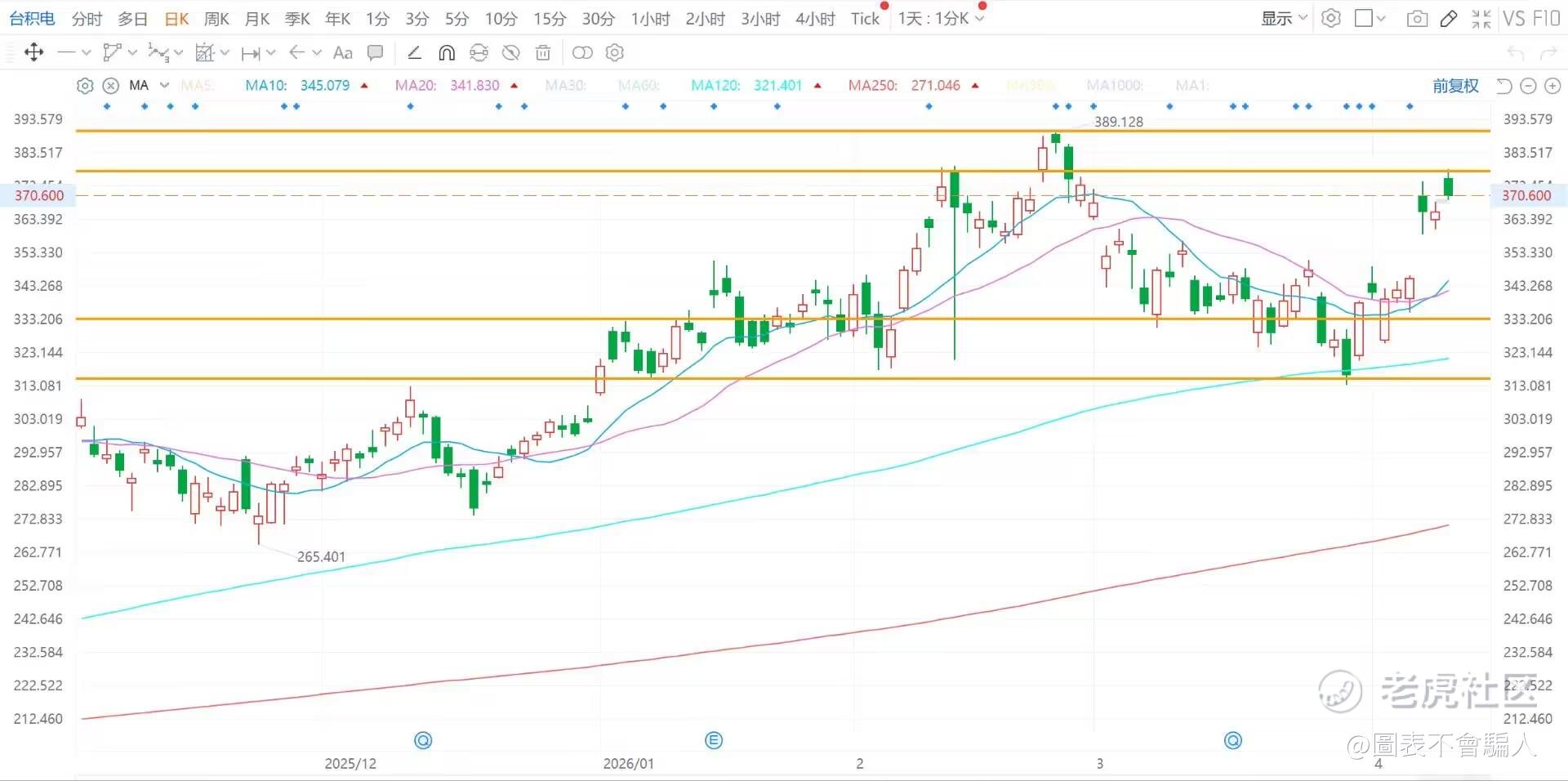Image resolution: width=1568 pixels, height=781 pixels.
Task: Expand the range tool dropdown arrow
Action: point(271,53)
